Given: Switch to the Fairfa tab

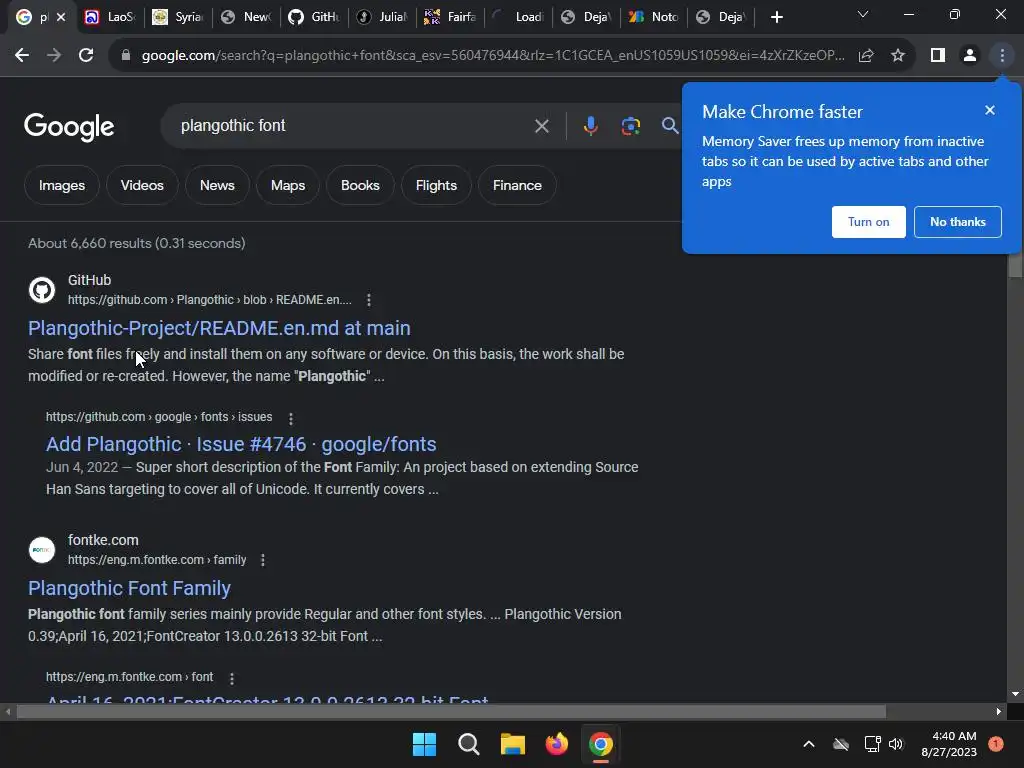Looking at the screenshot, I should pos(449,17).
